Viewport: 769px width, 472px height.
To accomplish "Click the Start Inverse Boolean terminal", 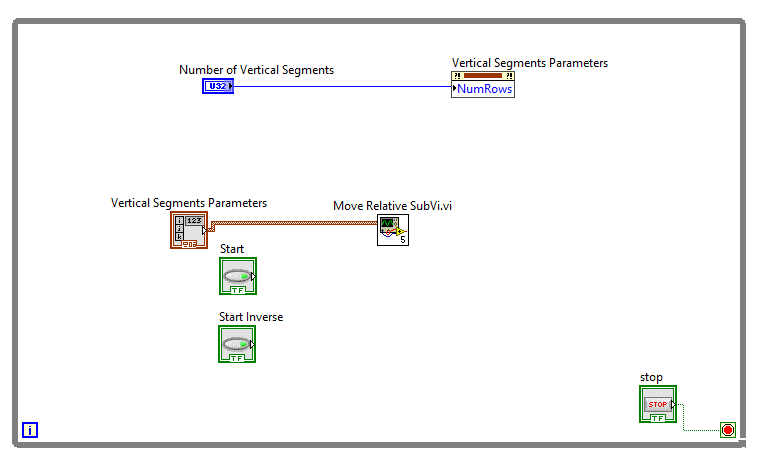I will 237,344.
